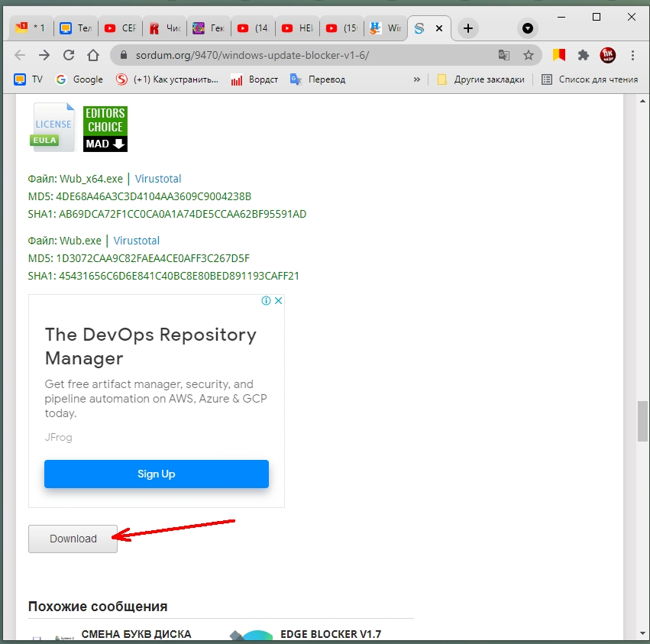650x644 pixels.
Task: Click the LICENSE EULA icon
Action: pyautogui.click(x=52, y=127)
